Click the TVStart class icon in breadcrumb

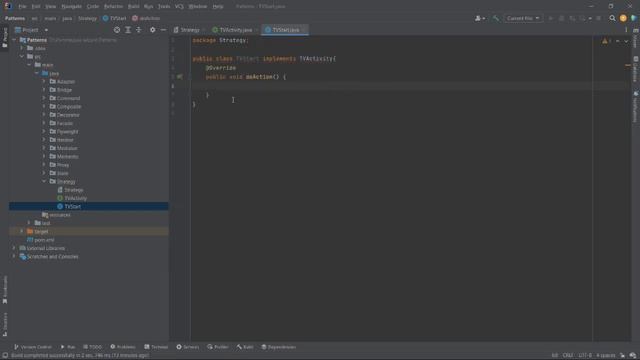(106, 18)
